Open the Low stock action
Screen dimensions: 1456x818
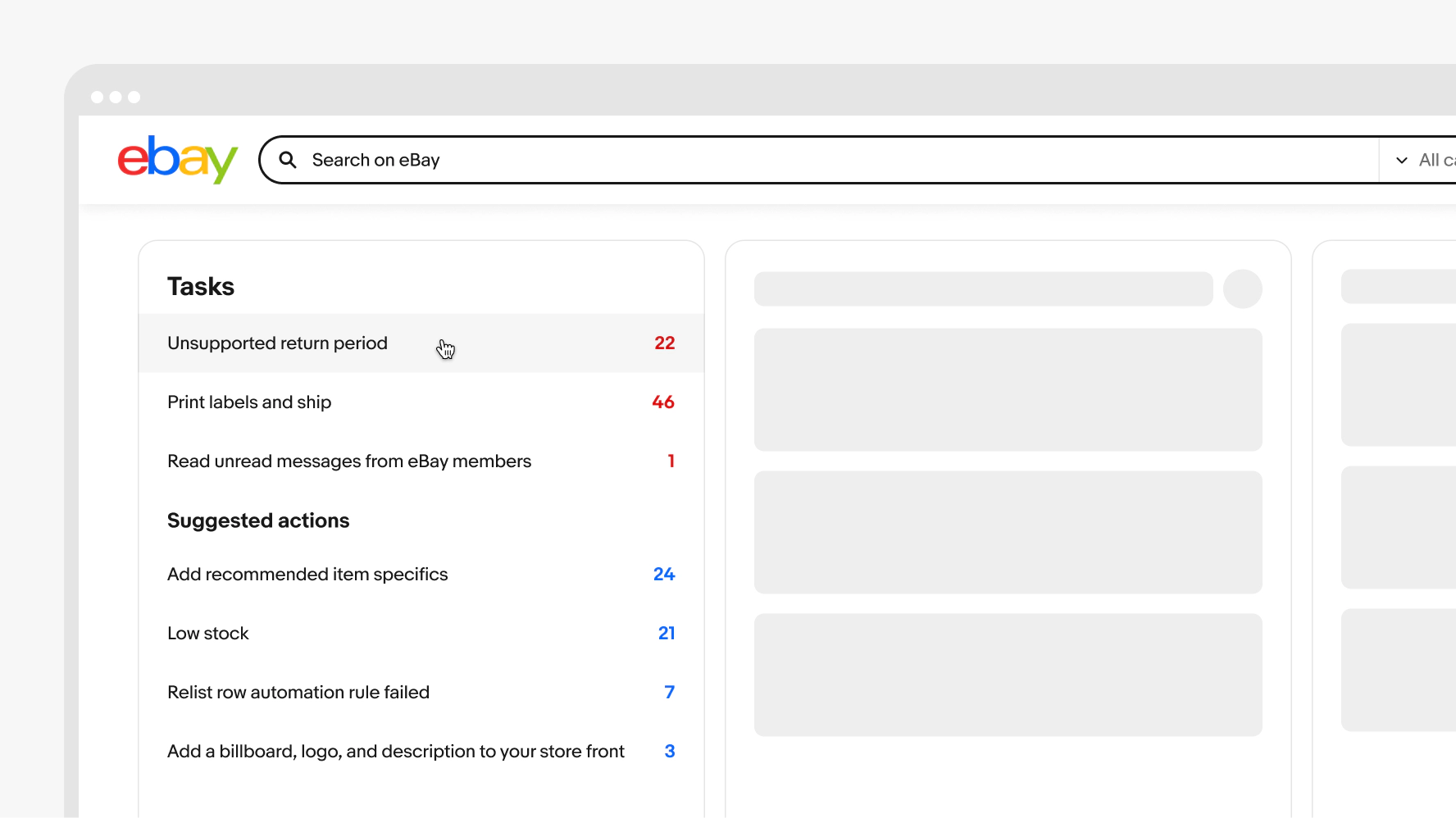(421, 633)
